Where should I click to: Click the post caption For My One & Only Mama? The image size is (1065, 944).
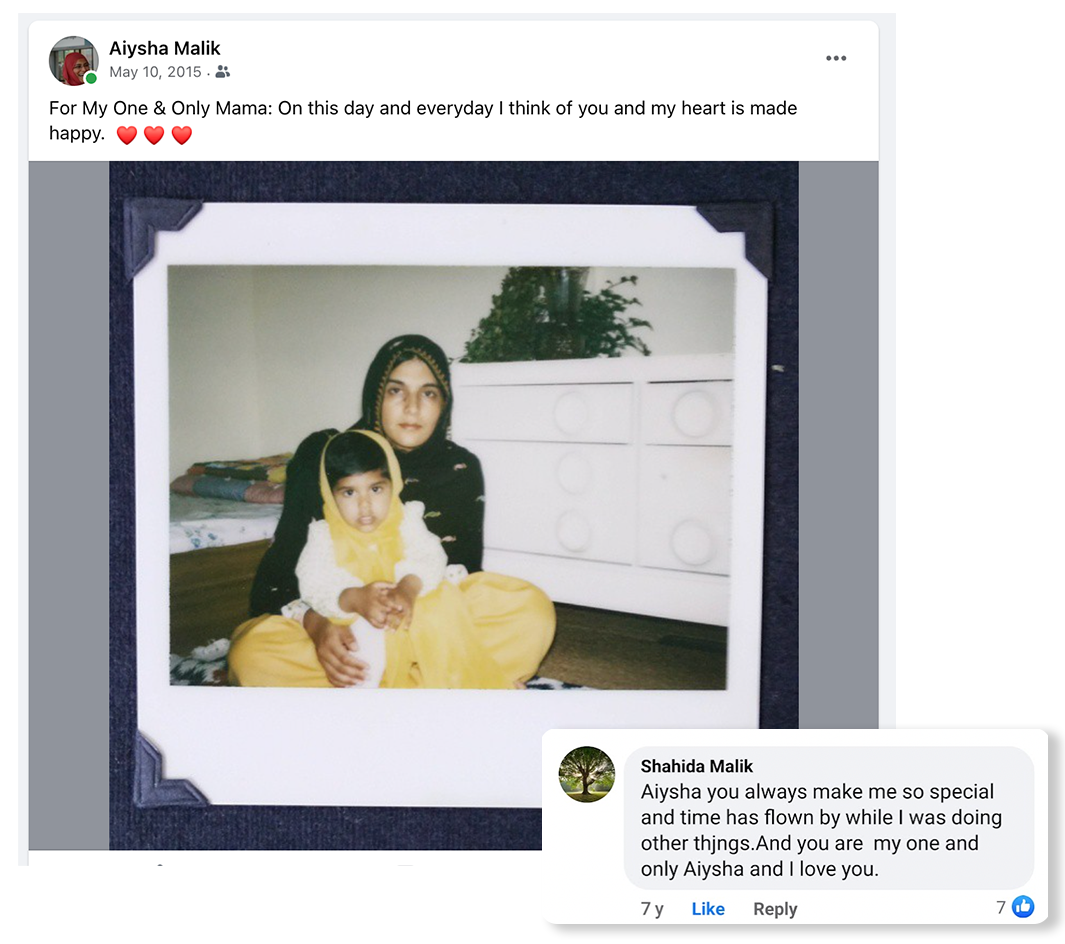[422, 120]
